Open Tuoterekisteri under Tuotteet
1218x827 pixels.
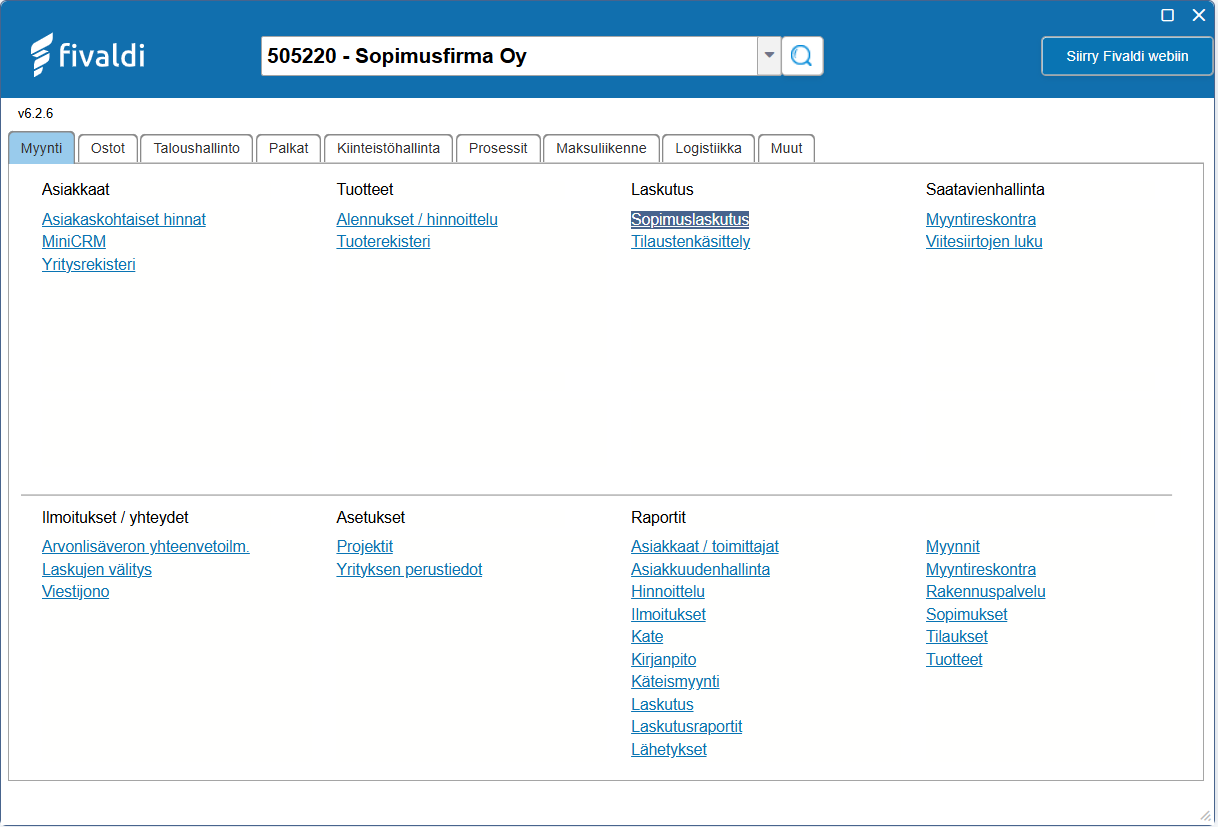[383, 242]
